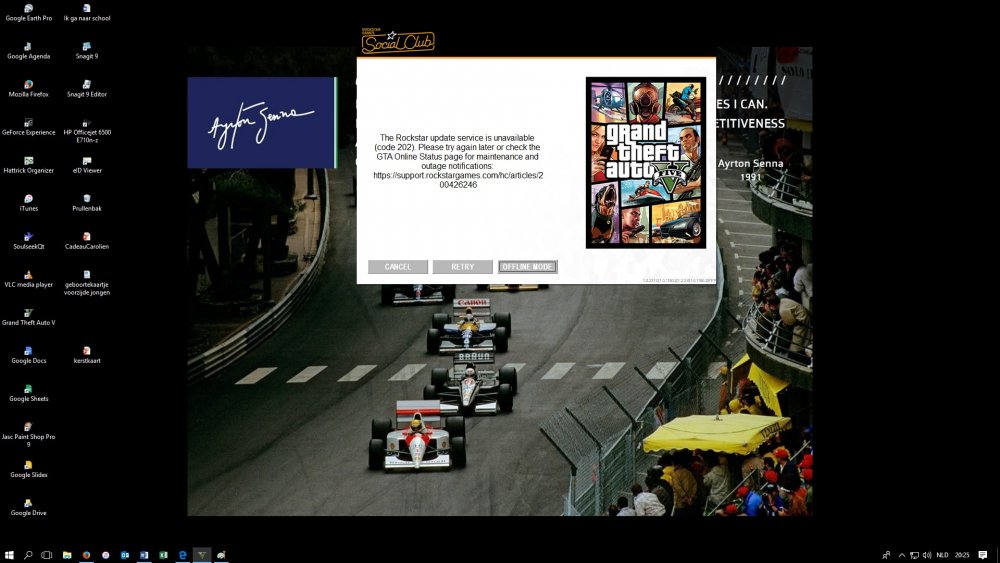Select the 'Ik ga naar school' desktop file
The width and height of the screenshot is (1000, 563).
tap(87, 13)
